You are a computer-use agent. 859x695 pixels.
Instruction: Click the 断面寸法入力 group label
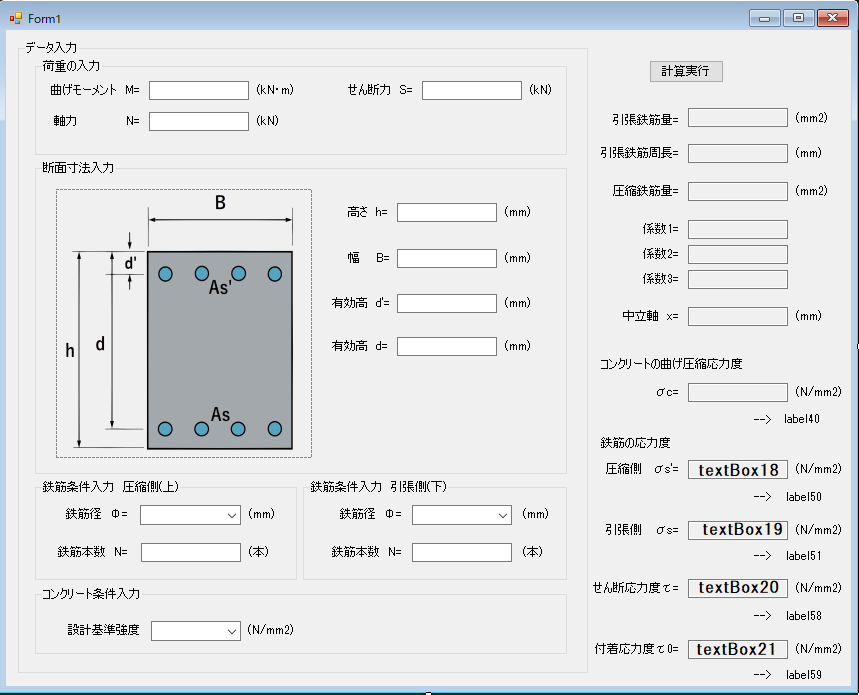78,168
